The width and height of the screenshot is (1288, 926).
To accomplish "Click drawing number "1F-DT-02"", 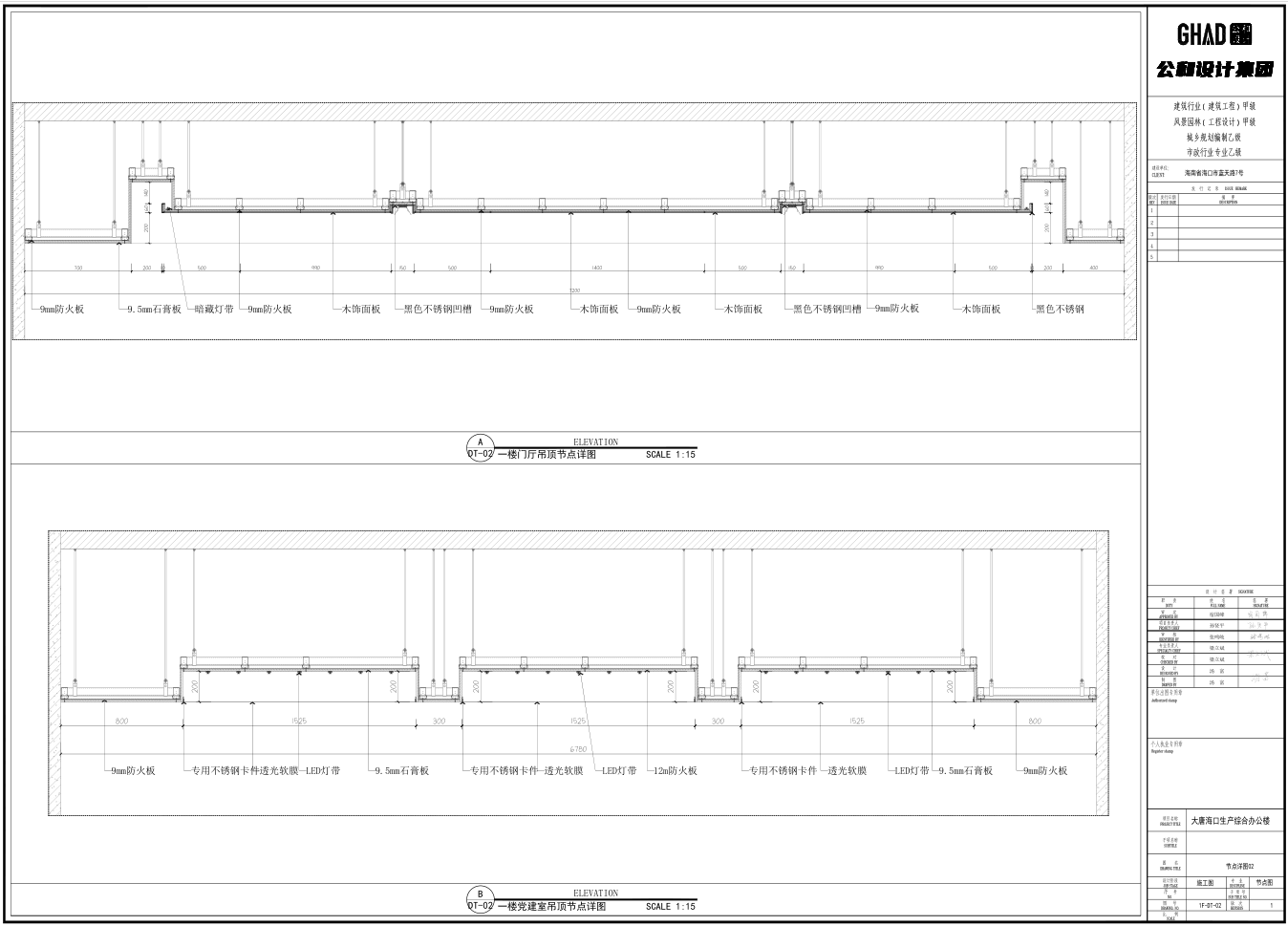I will tap(1209, 904).
